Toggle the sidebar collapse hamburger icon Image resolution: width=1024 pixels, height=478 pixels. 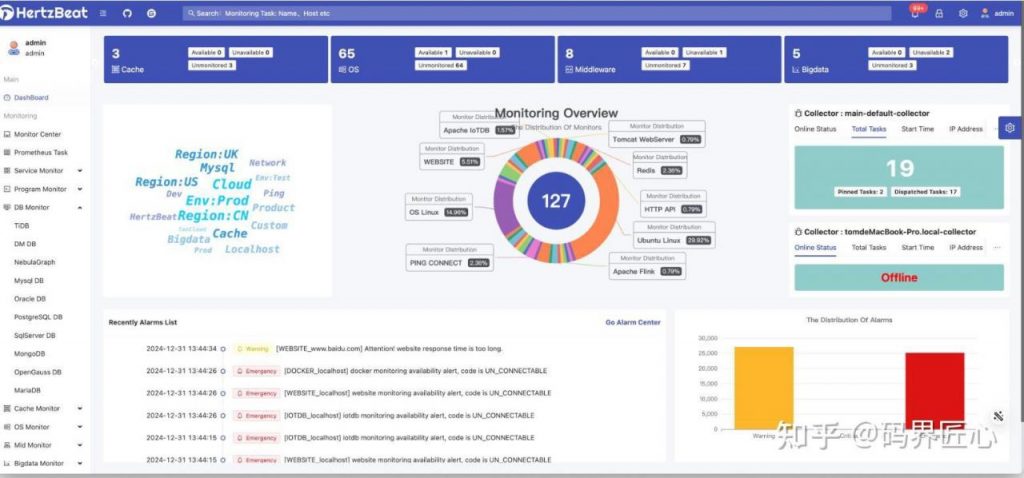click(x=104, y=14)
